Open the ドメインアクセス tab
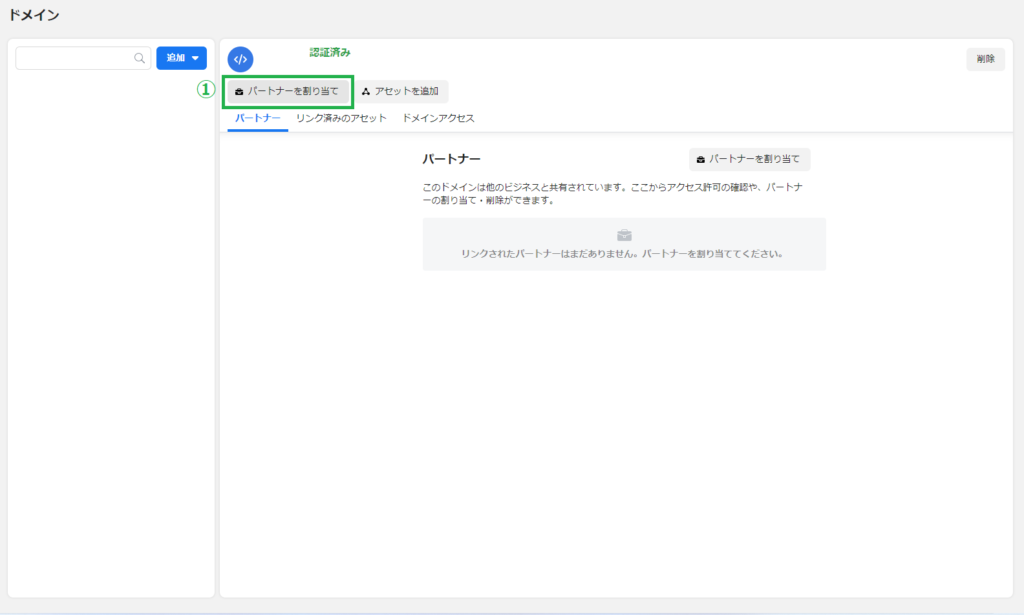The image size is (1024, 615). (438, 118)
